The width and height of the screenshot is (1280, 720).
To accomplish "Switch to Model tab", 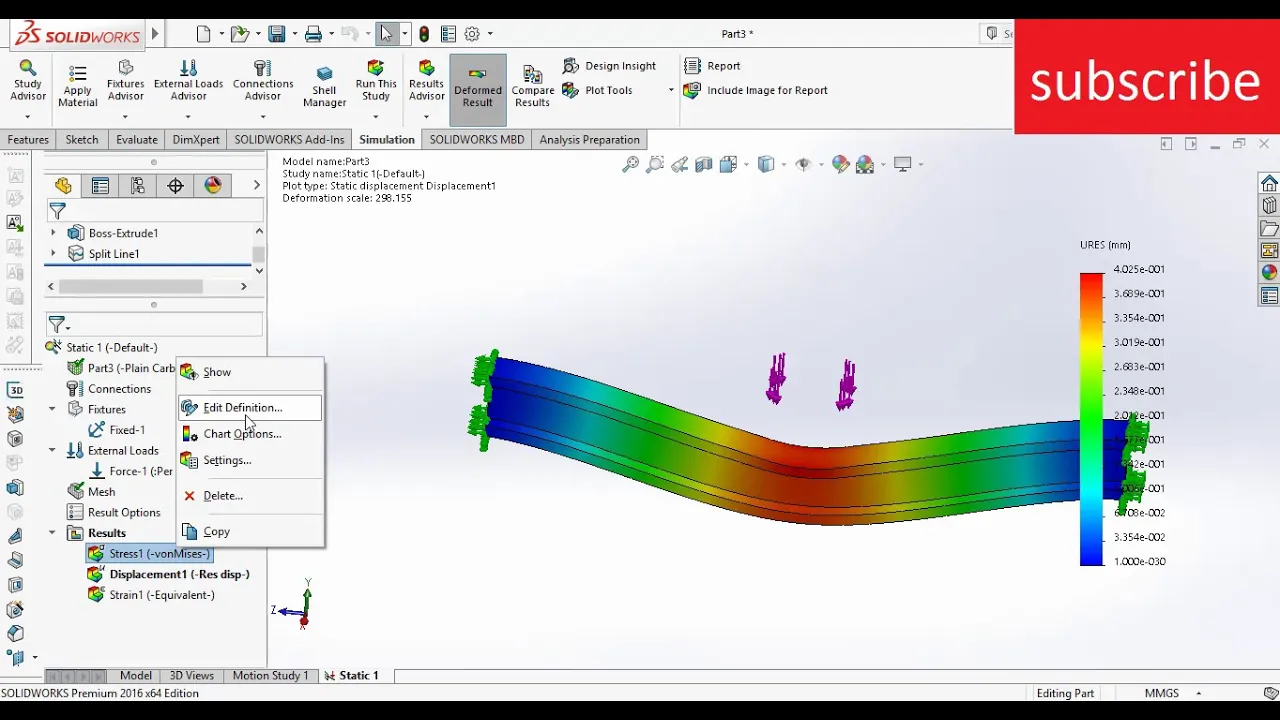I will [136, 676].
